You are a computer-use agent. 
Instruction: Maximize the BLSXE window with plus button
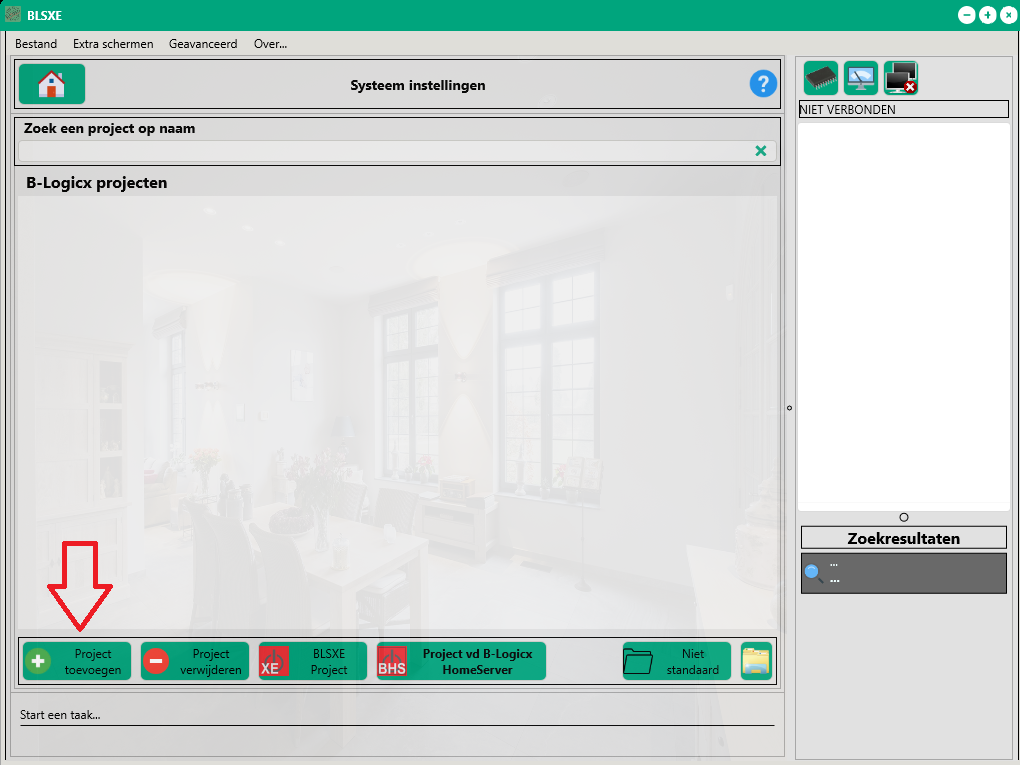[x=987, y=15]
